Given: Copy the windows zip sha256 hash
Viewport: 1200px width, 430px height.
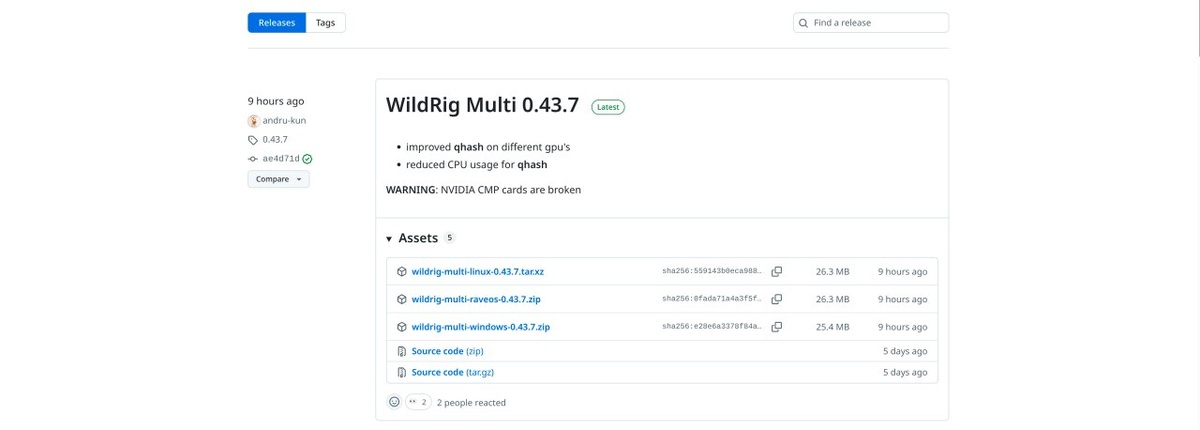Looking at the screenshot, I should 776,327.
